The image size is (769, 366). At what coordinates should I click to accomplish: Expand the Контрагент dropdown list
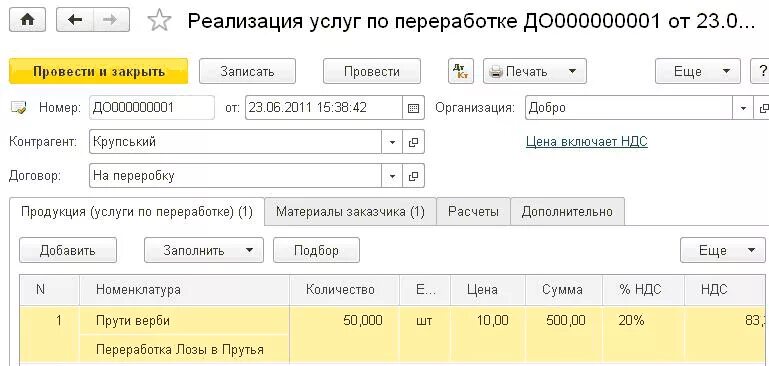(x=392, y=142)
